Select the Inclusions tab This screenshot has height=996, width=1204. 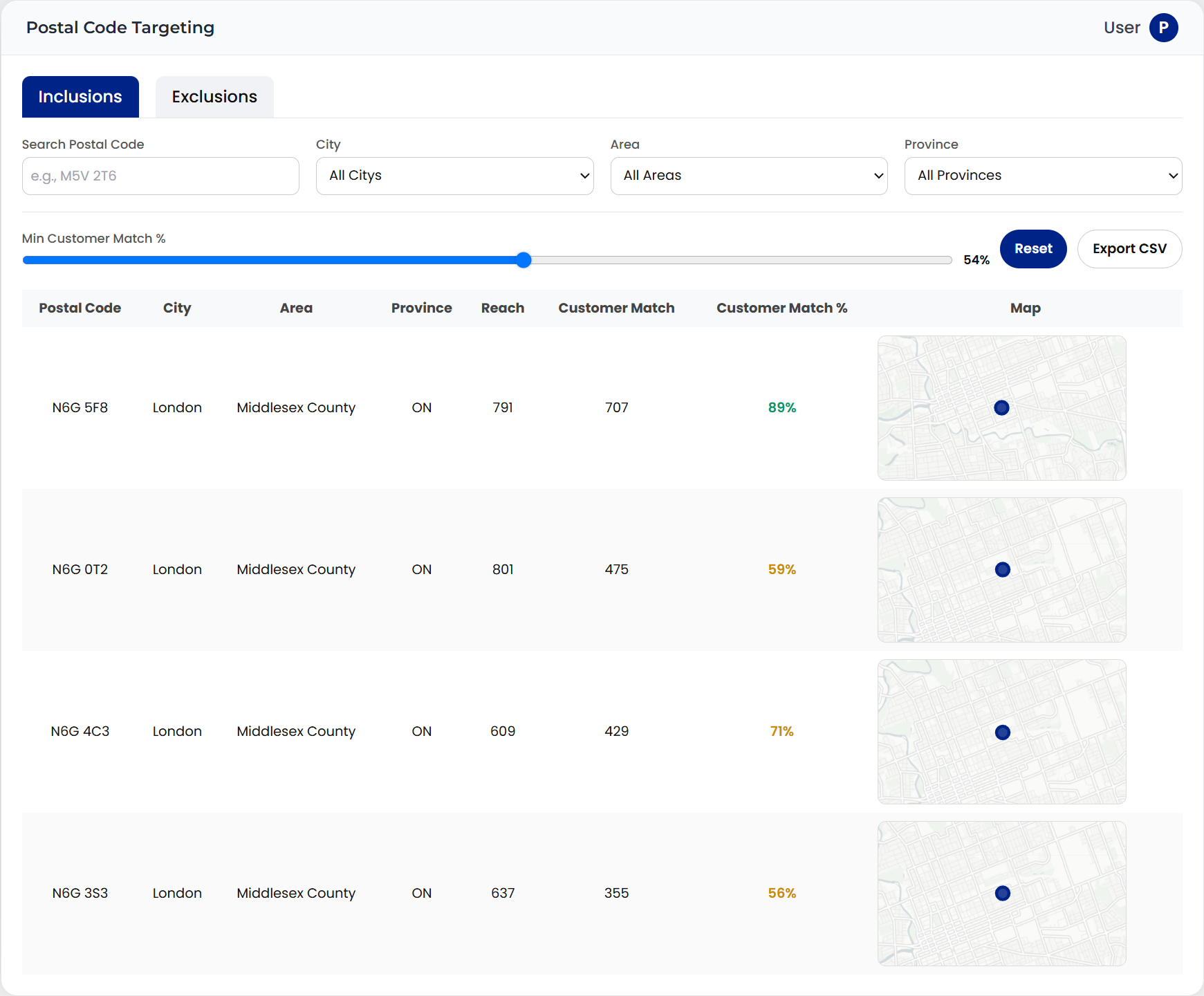point(80,97)
